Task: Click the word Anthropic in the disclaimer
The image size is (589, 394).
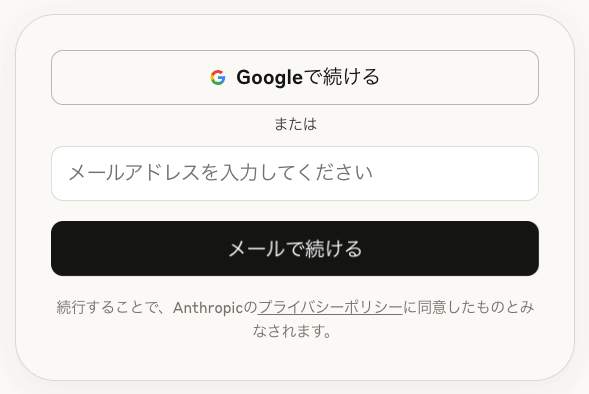Action: (208, 308)
